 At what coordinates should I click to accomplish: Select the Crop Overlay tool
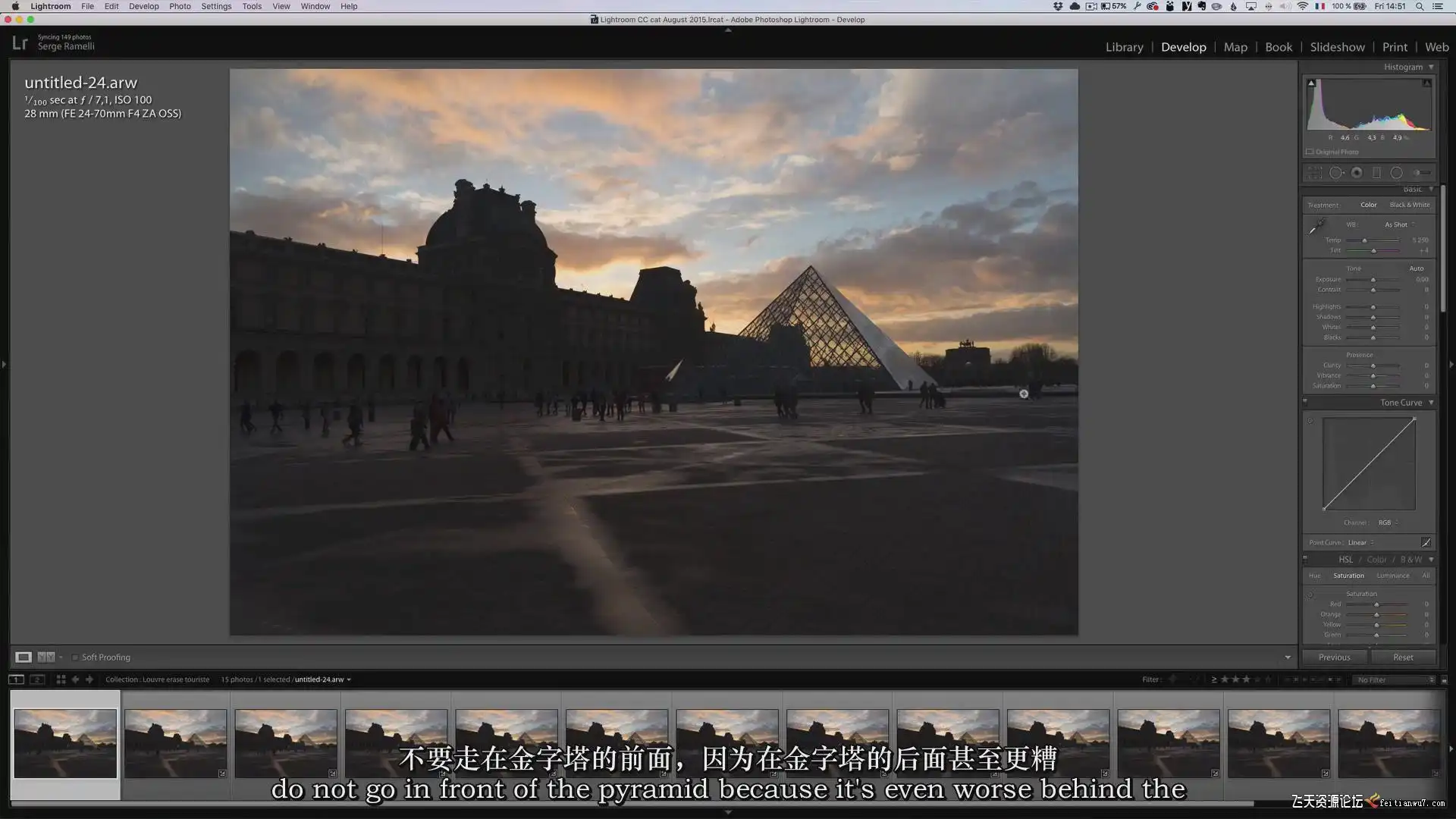[x=1314, y=173]
